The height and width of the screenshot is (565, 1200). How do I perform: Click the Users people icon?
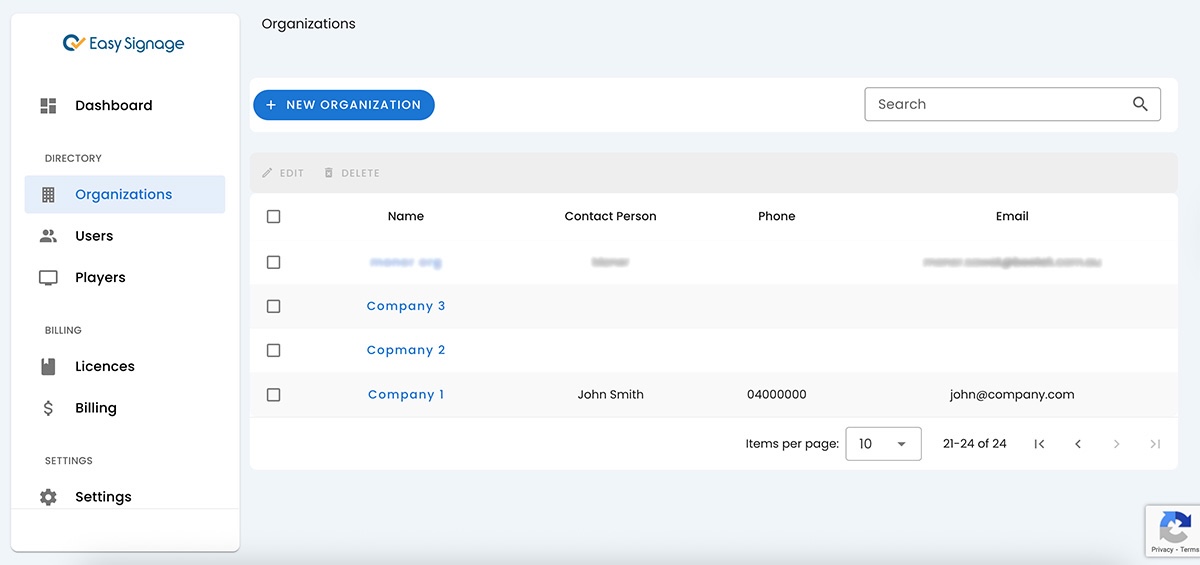[48, 236]
